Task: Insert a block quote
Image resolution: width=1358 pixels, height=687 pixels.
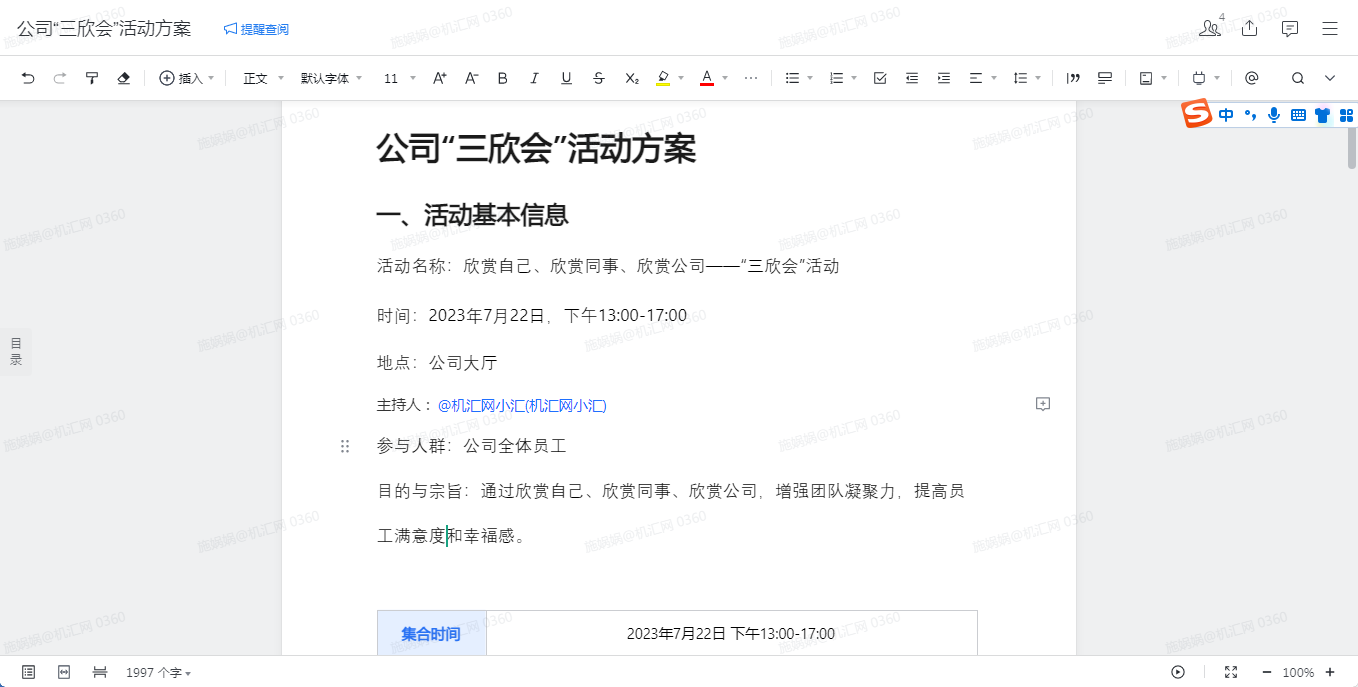Action: pyautogui.click(x=1074, y=78)
